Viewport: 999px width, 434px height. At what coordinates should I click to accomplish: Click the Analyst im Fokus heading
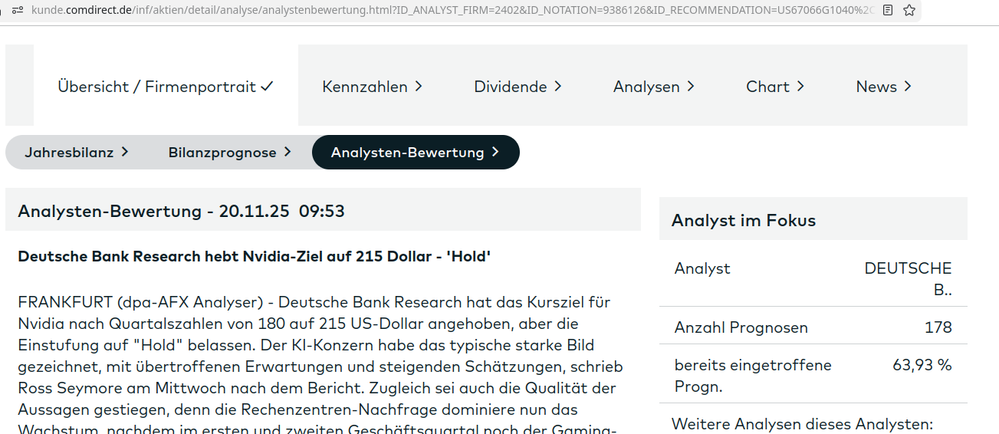pyautogui.click(x=744, y=221)
